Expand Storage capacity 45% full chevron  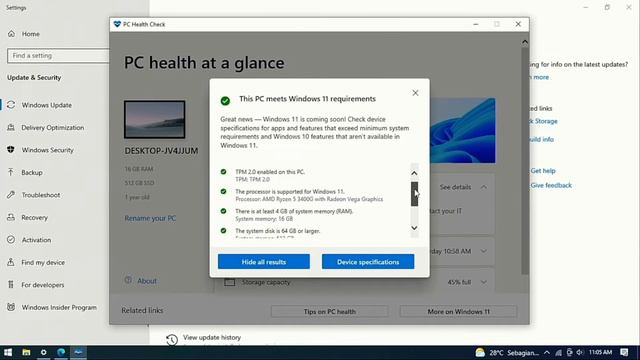pos(484,282)
